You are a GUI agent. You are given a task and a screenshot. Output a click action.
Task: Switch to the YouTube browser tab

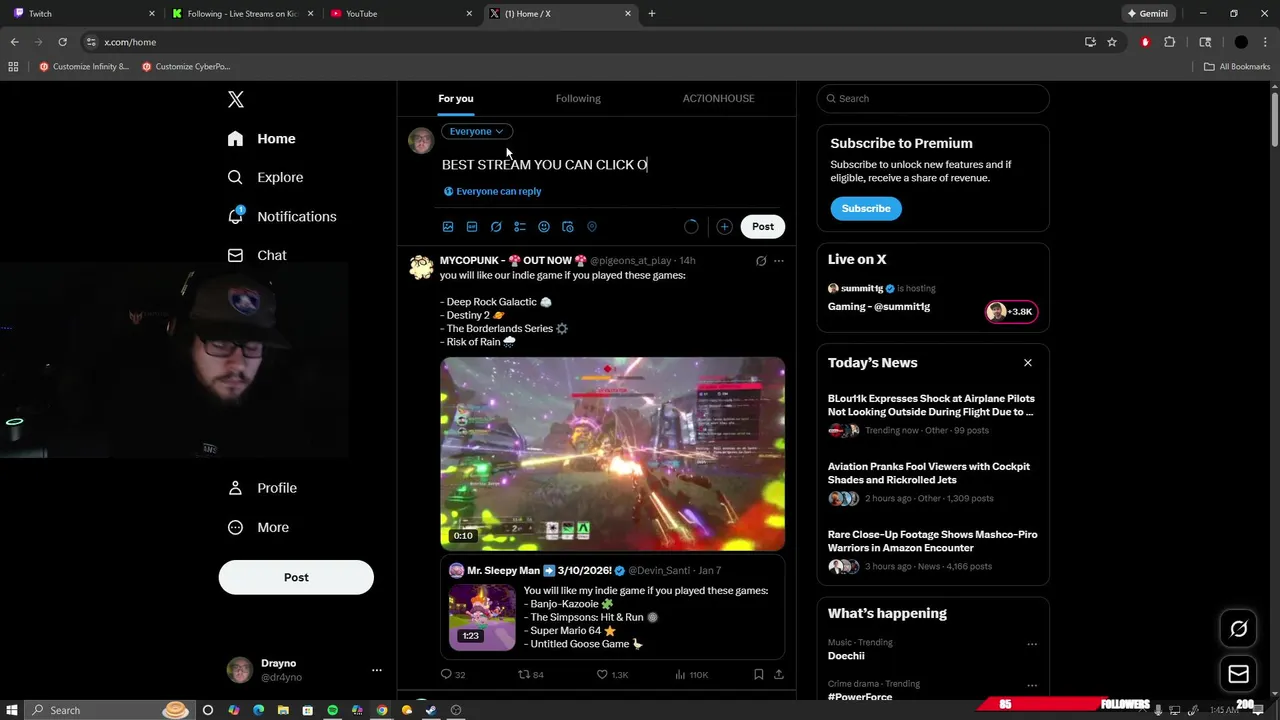[401, 14]
